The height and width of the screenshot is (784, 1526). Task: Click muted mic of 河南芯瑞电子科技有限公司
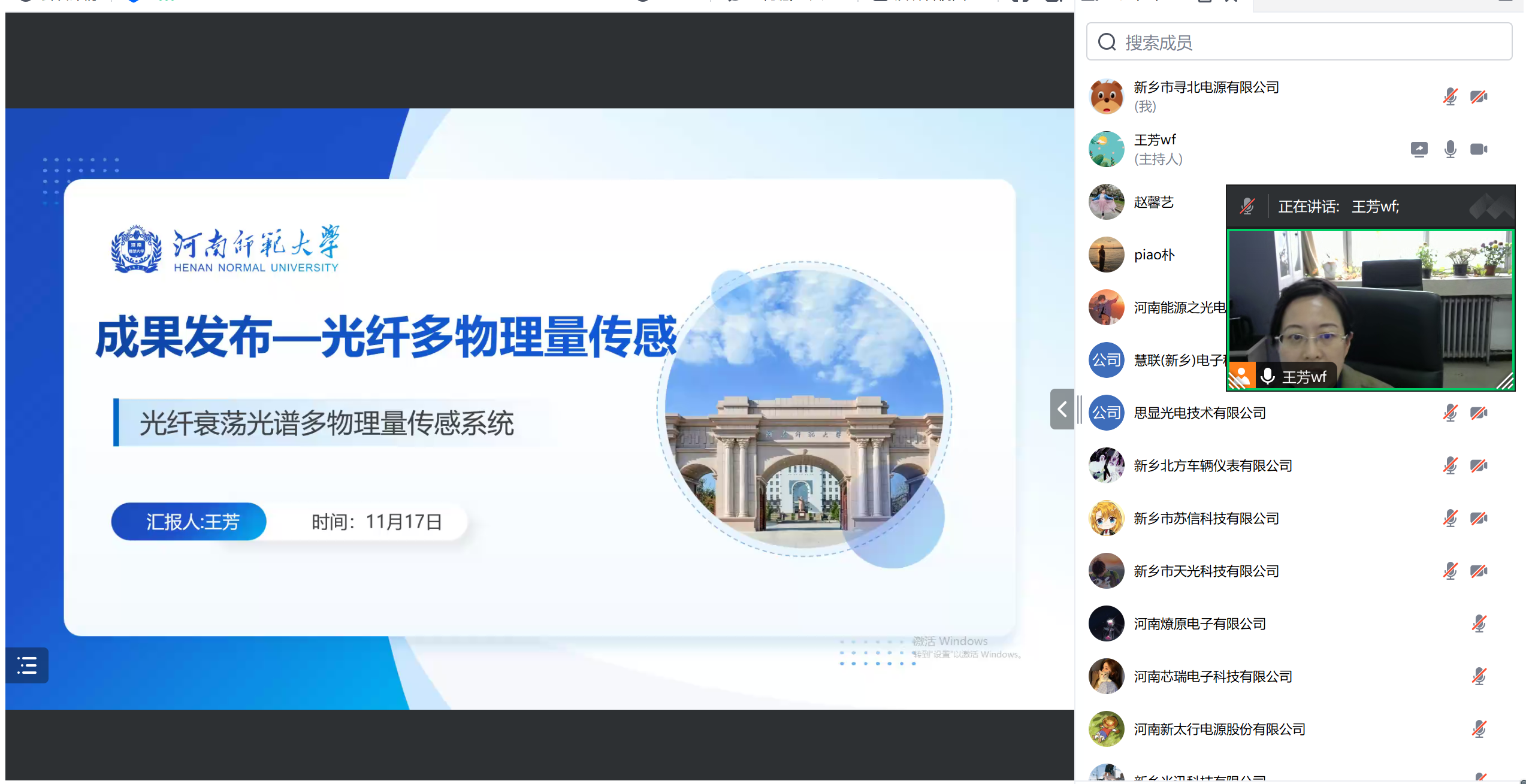pos(1479,676)
